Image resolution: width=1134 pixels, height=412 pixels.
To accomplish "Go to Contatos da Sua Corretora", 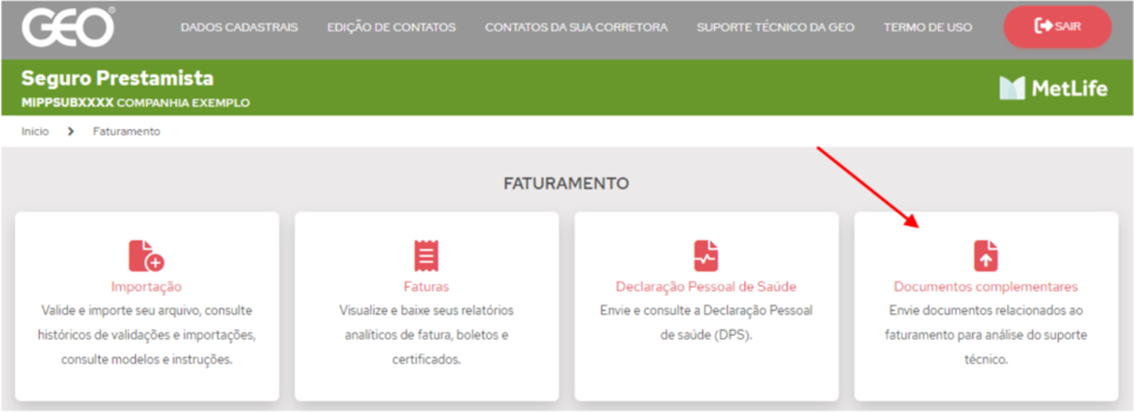I will point(576,27).
